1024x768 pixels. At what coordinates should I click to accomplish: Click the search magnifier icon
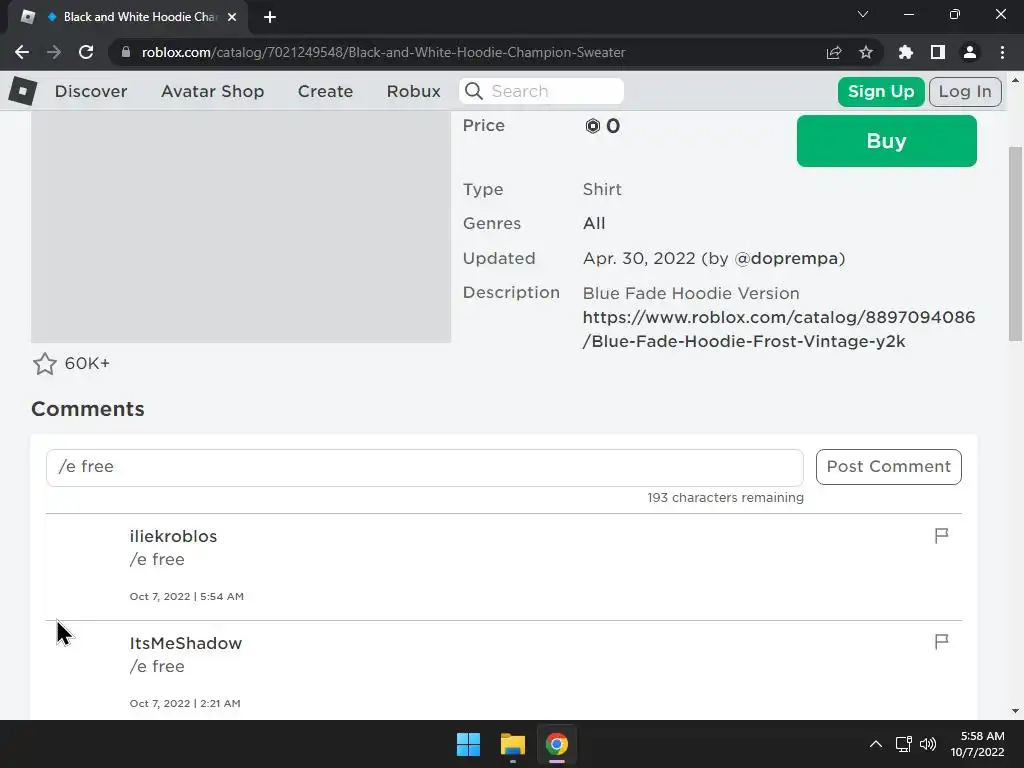(474, 91)
